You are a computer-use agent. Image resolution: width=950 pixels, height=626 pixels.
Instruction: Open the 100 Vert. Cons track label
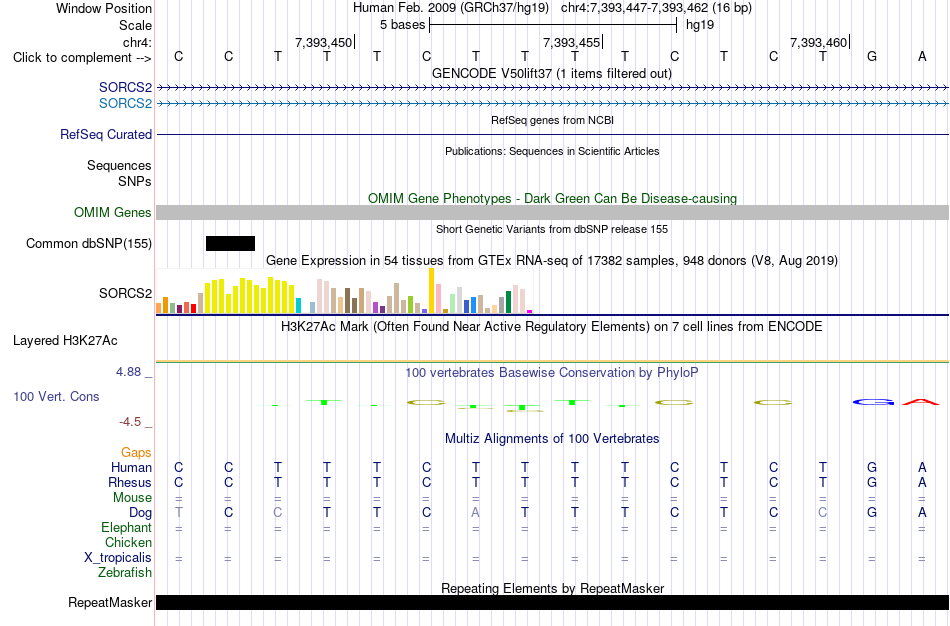click(x=56, y=396)
